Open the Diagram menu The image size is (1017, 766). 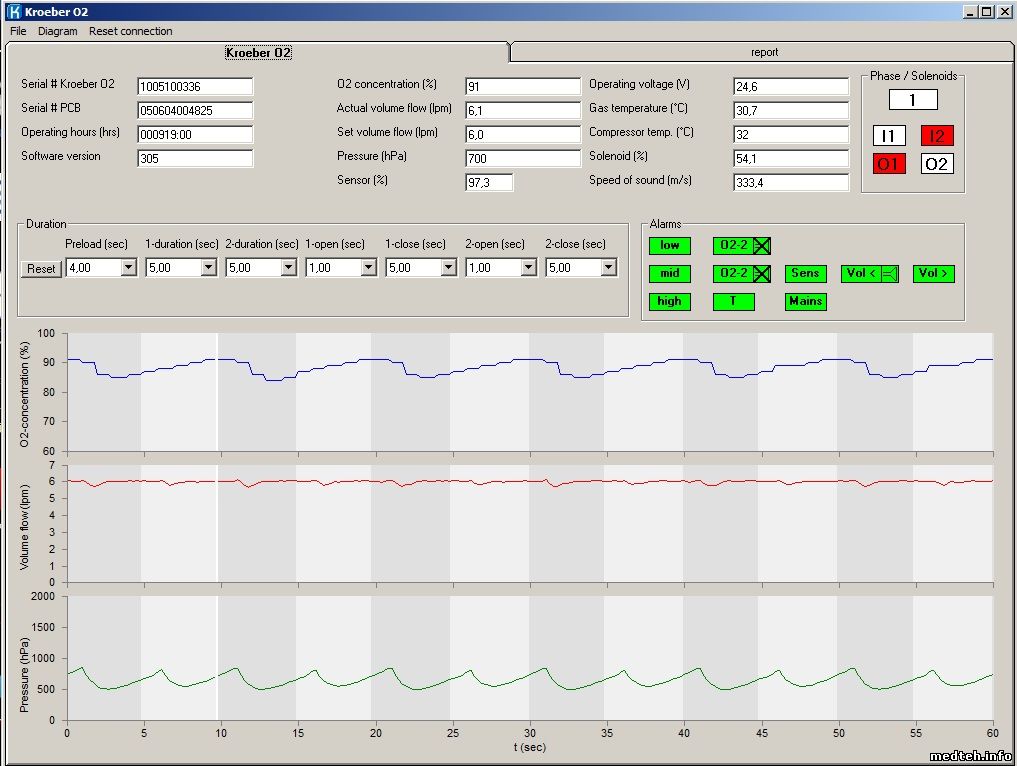(x=57, y=31)
